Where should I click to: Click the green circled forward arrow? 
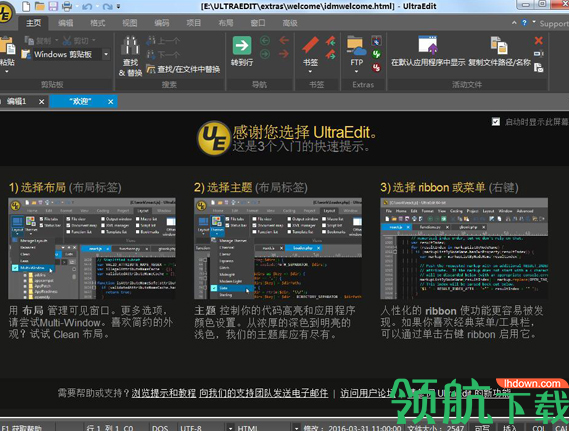tap(265, 54)
